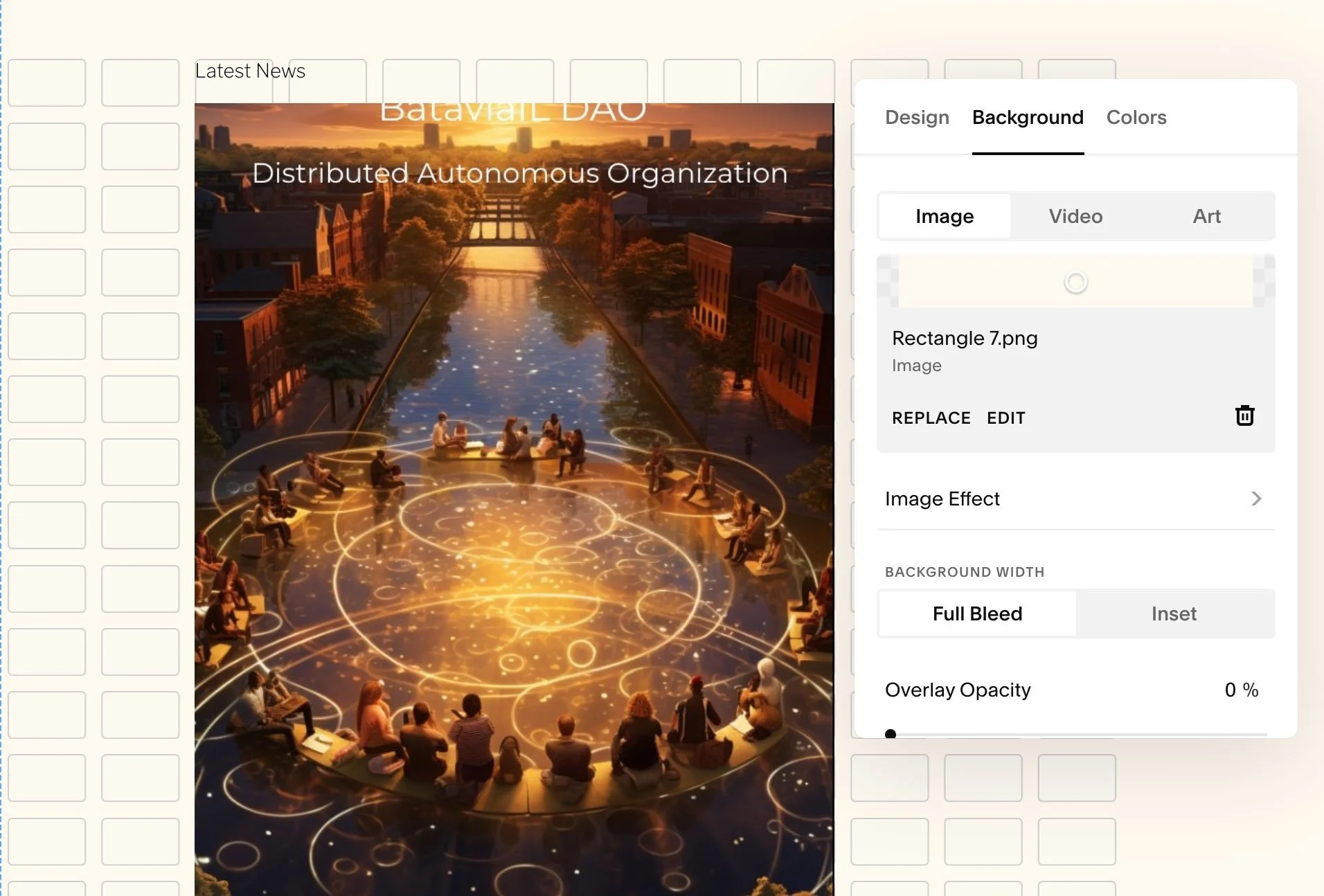This screenshot has height=896, width=1324.
Task: Click the Distributed Autonomous Organization heading
Action: coord(519,173)
